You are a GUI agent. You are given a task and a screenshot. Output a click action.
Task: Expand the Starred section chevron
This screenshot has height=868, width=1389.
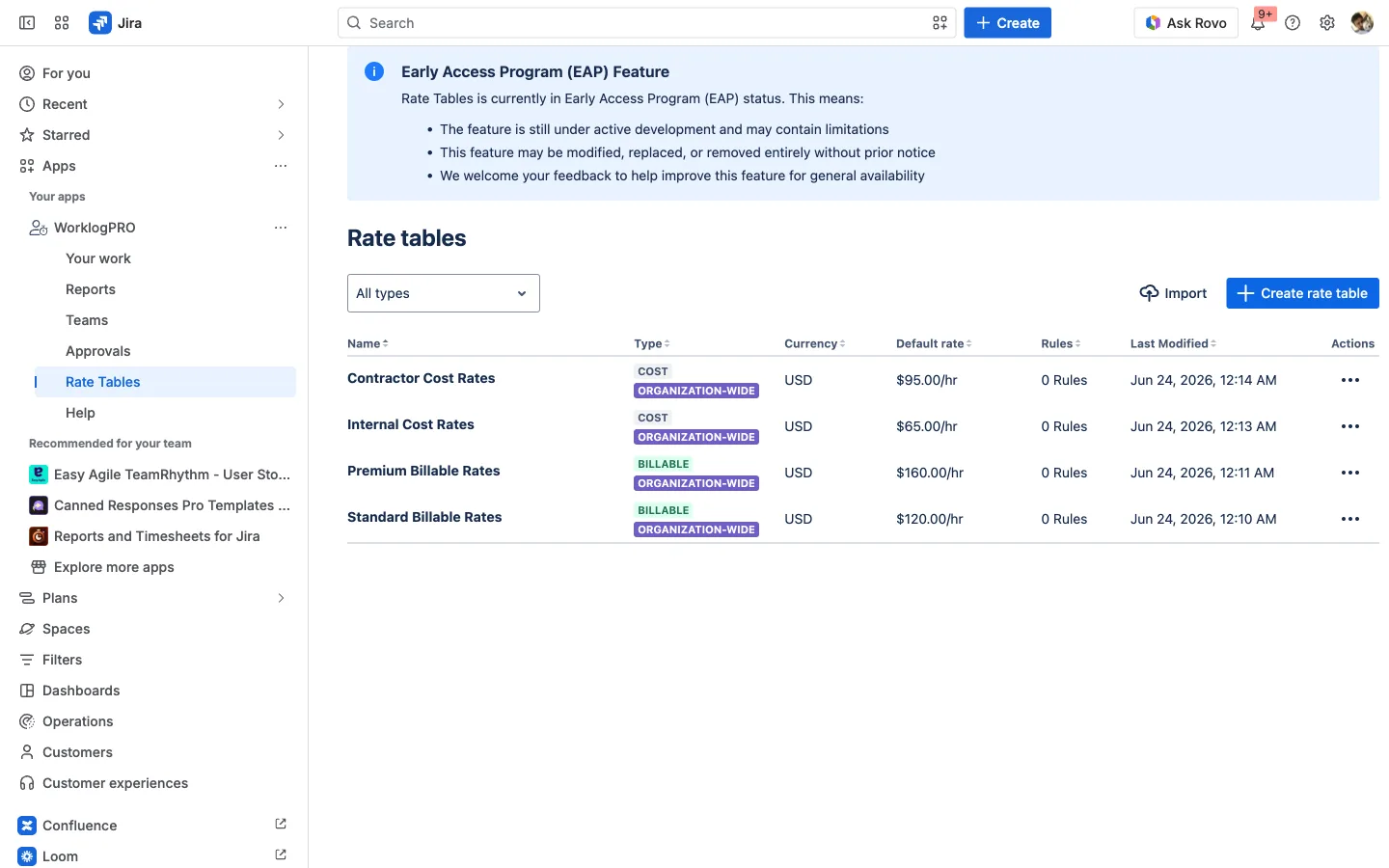tap(281, 135)
